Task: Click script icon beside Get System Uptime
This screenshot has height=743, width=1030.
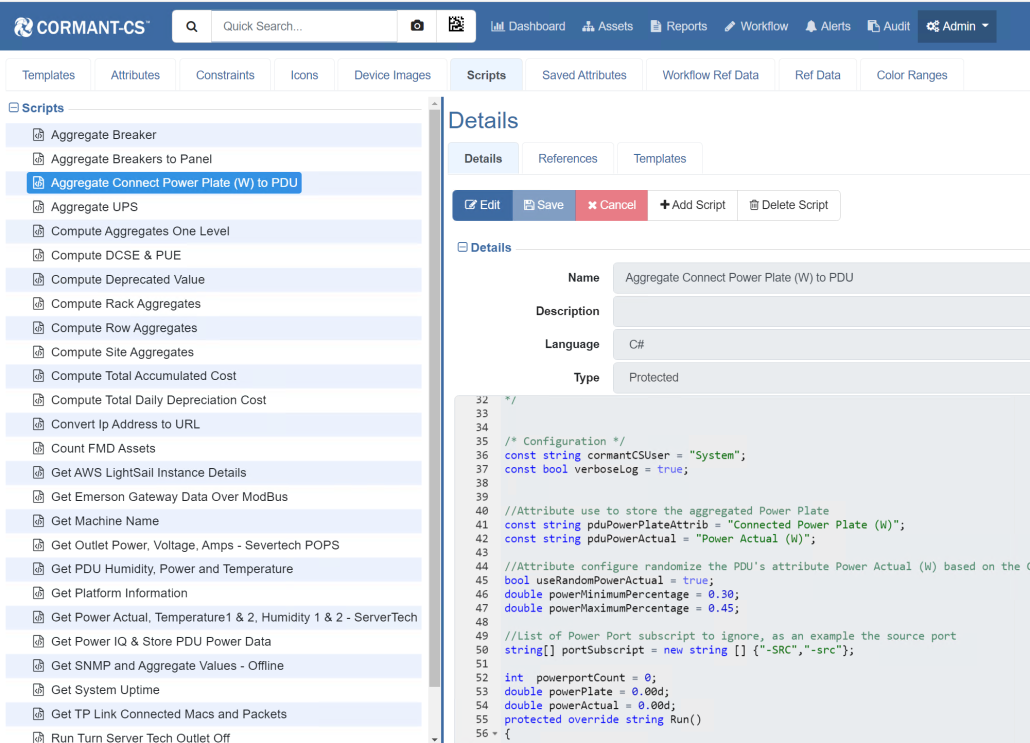Action: 39,690
